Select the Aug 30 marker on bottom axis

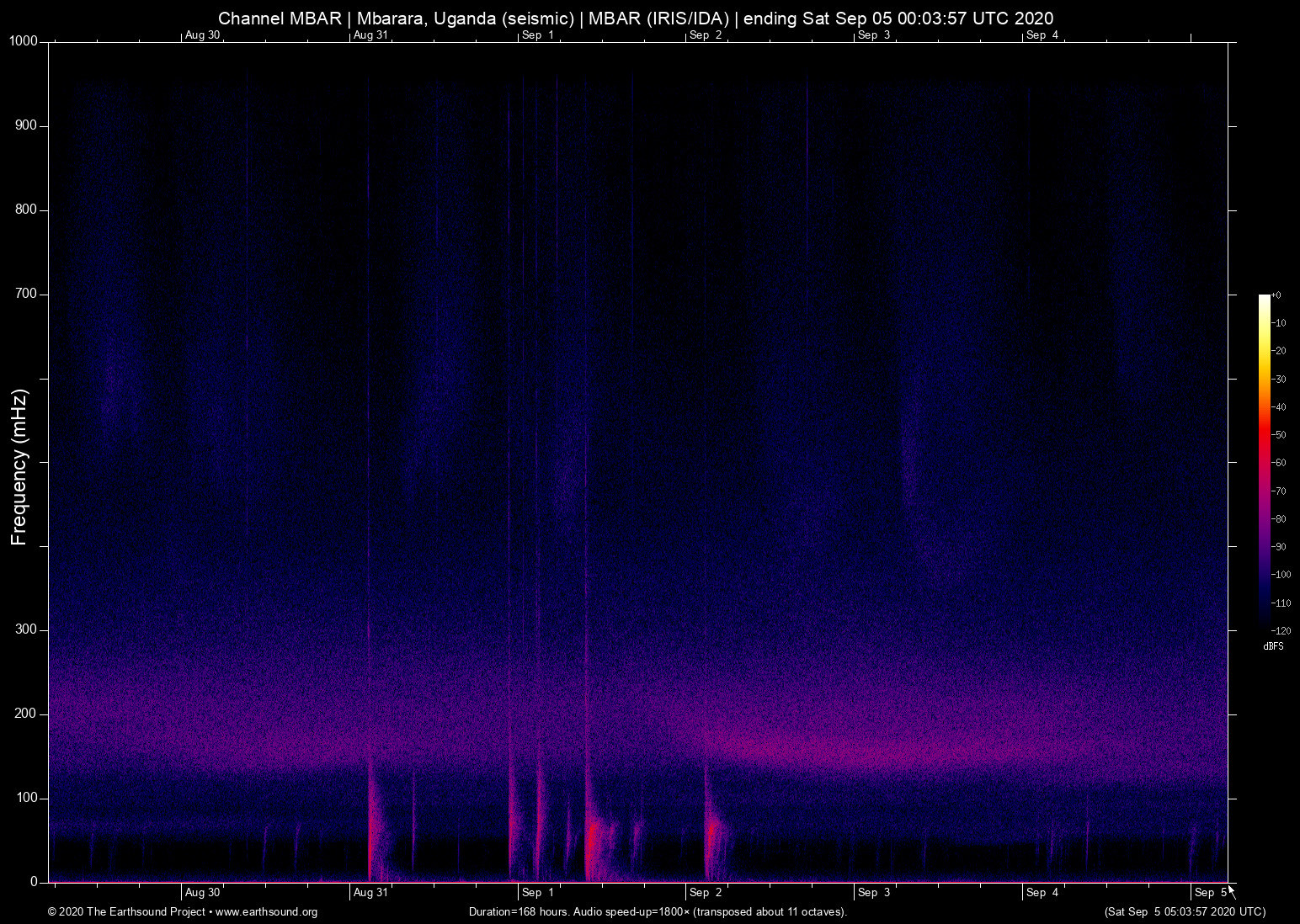click(x=201, y=892)
